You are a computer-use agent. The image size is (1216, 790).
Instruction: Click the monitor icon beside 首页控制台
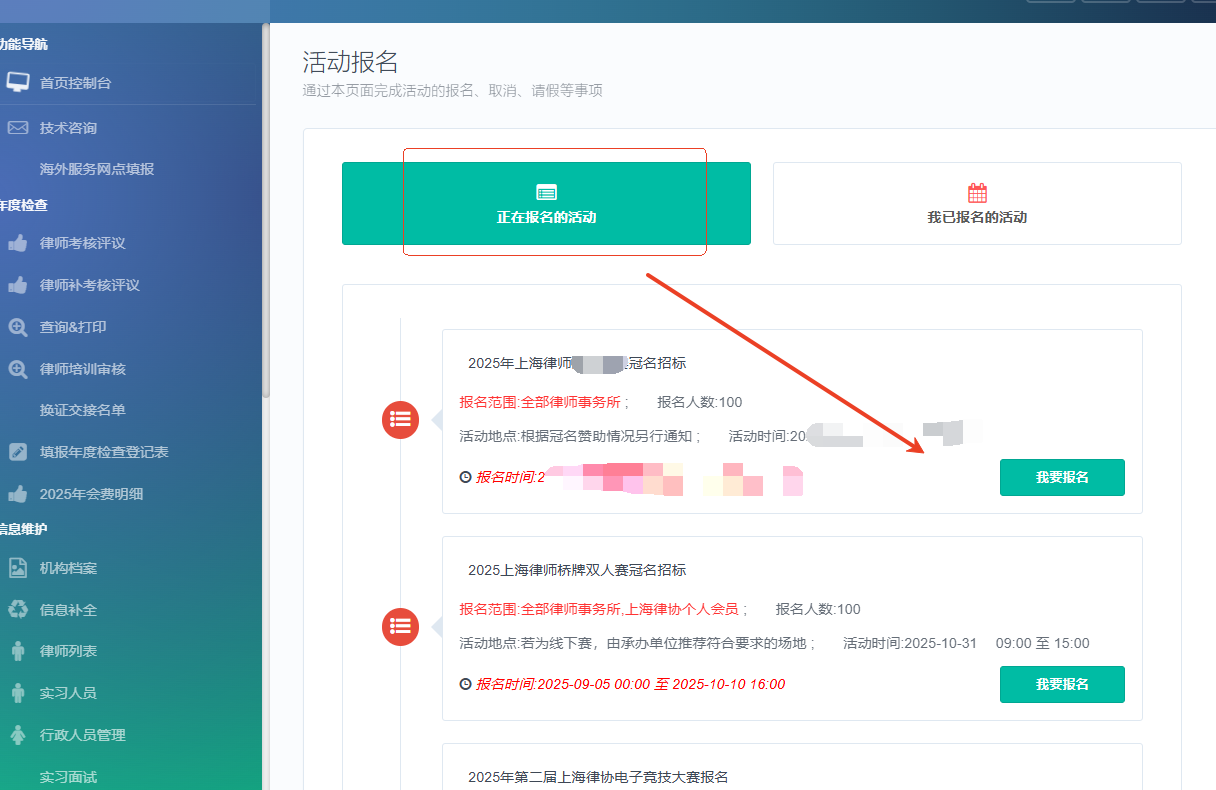[x=18, y=83]
